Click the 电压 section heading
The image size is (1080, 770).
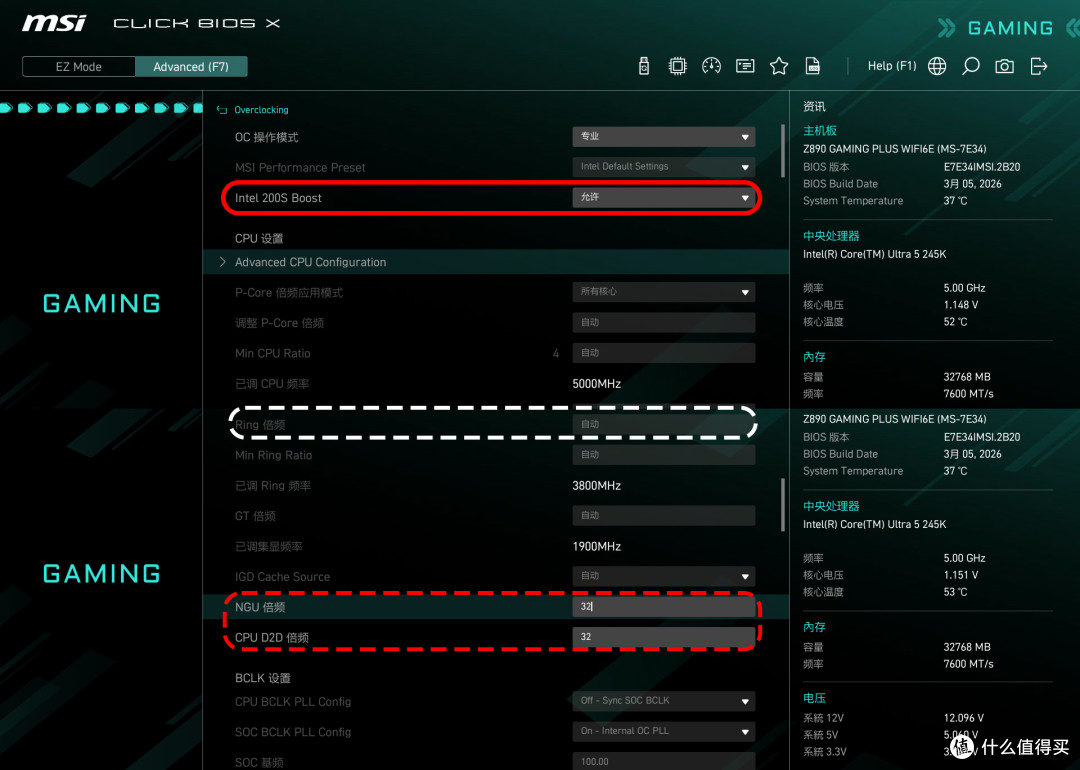[814, 698]
